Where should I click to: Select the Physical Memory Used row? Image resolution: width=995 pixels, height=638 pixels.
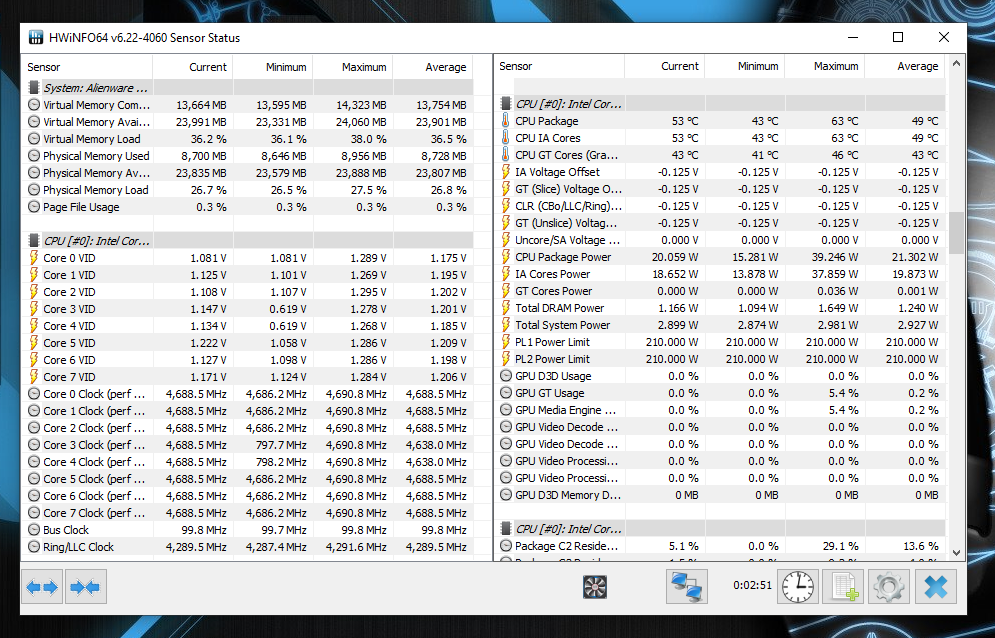click(247, 156)
